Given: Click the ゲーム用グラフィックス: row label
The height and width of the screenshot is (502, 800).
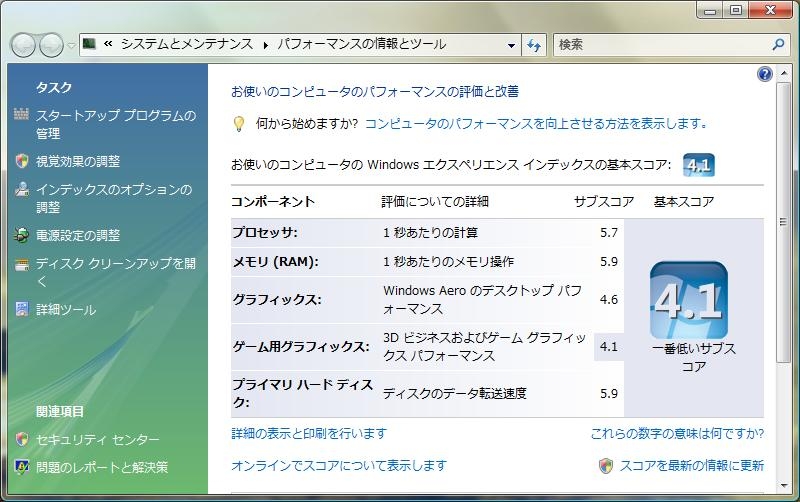Looking at the screenshot, I should 301,347.
